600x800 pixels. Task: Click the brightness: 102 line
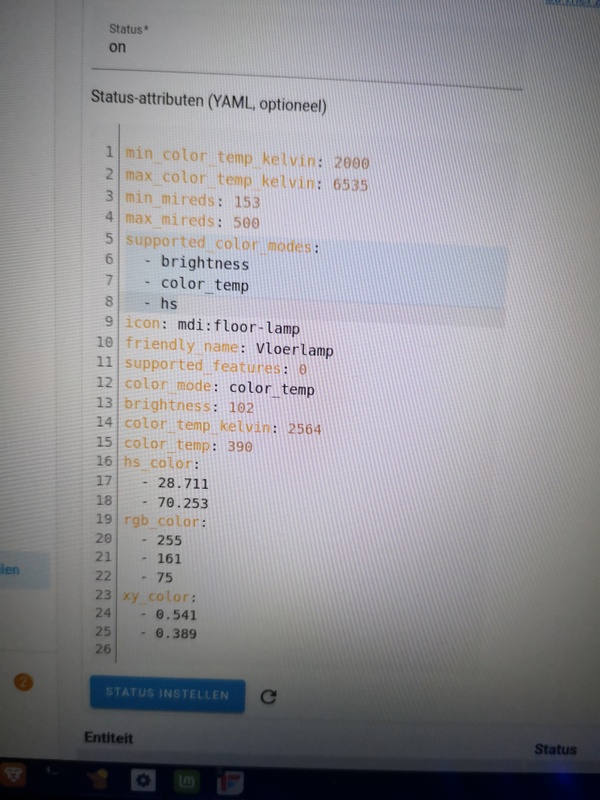pyautogui.click(x=189, y=406)
